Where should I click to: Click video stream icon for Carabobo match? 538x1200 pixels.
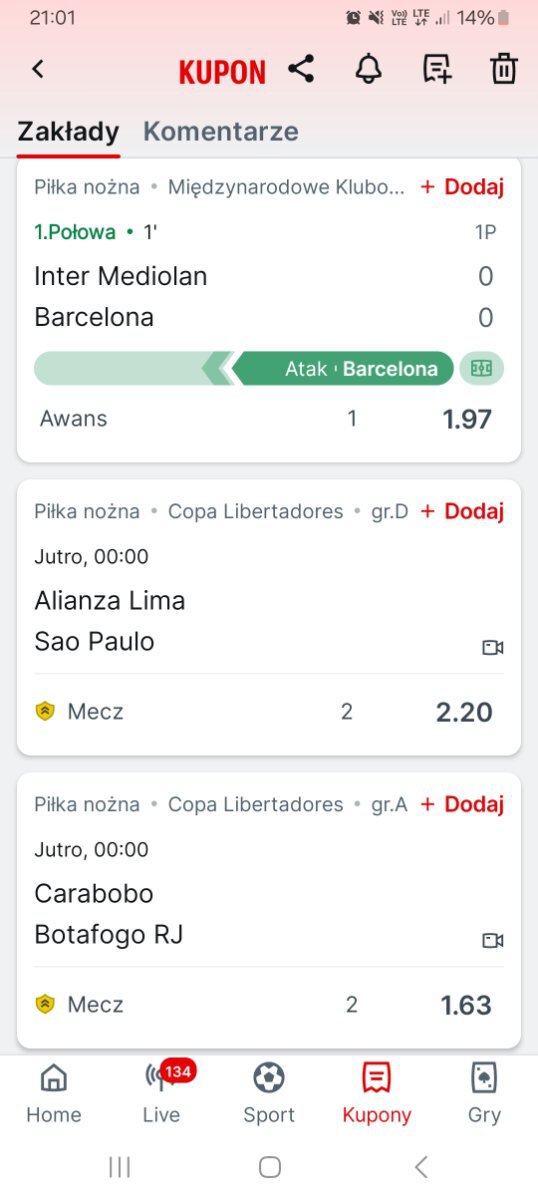492,941
